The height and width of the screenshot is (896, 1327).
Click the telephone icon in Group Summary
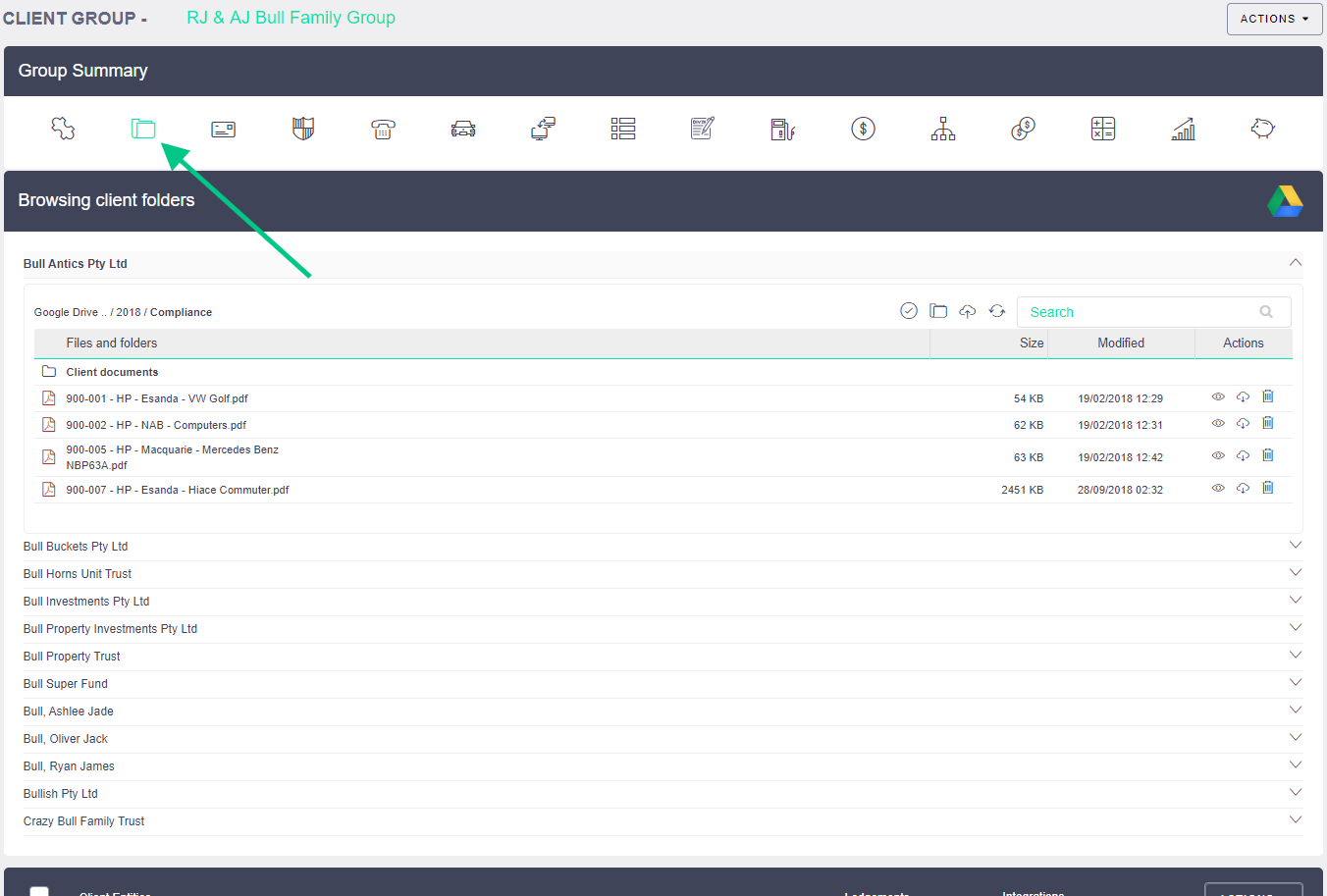(x=383, y=129)
